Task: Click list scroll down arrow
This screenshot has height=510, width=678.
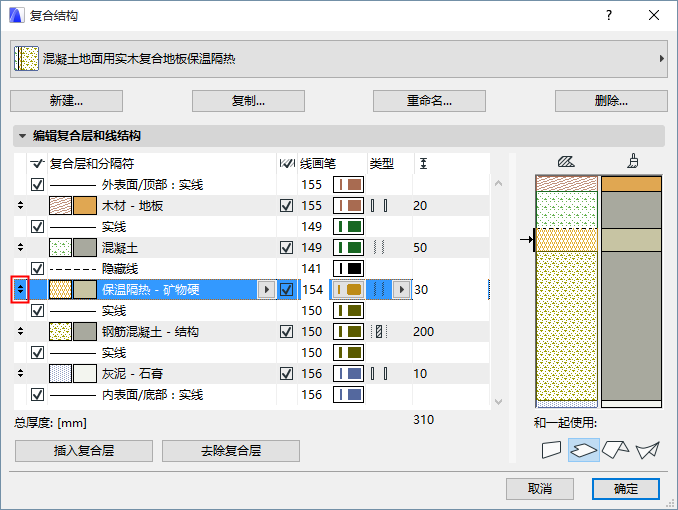Action: [x=498, y=402]
